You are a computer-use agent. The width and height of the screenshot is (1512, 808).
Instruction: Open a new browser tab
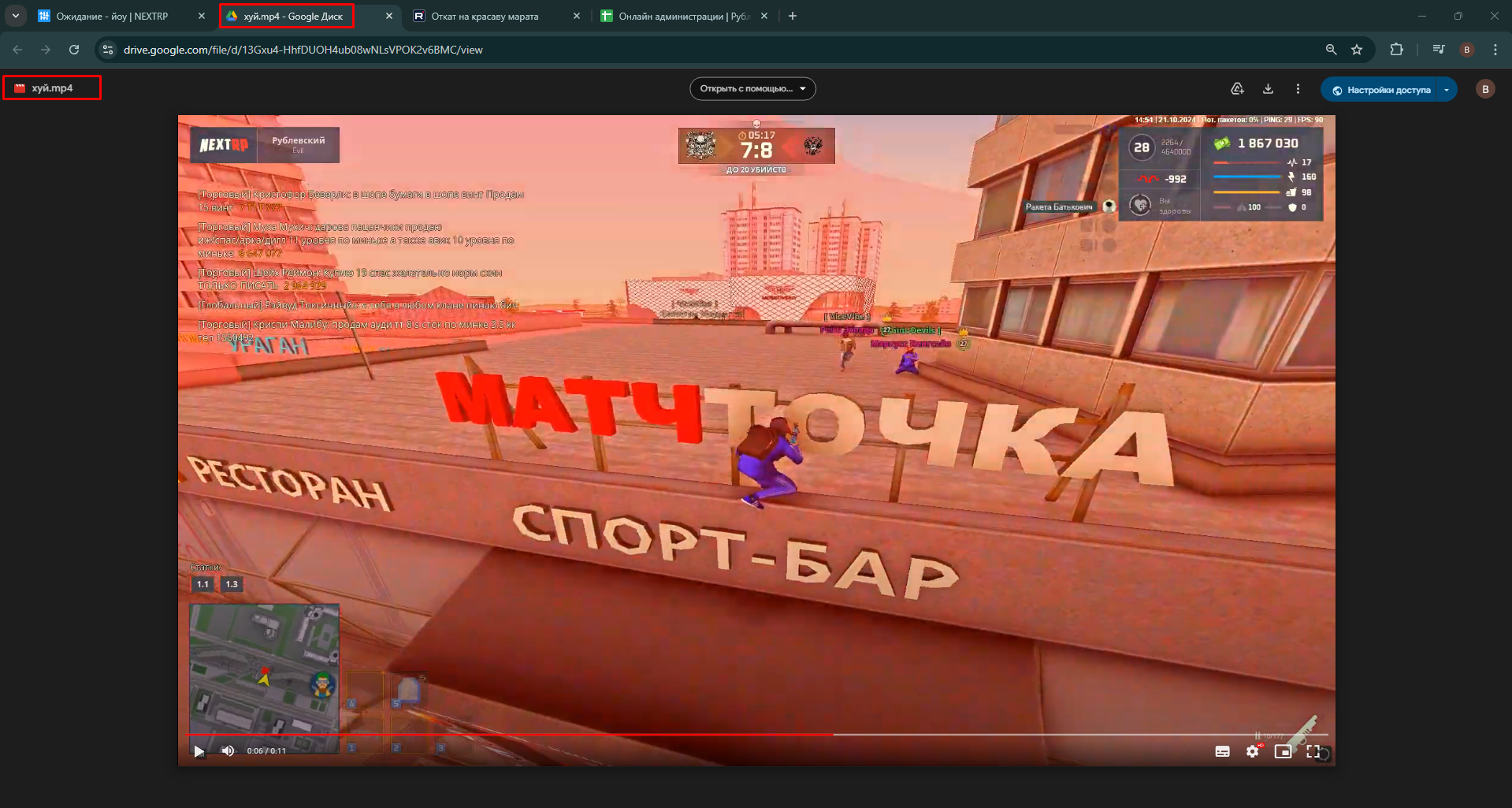[x=793, y=16]
